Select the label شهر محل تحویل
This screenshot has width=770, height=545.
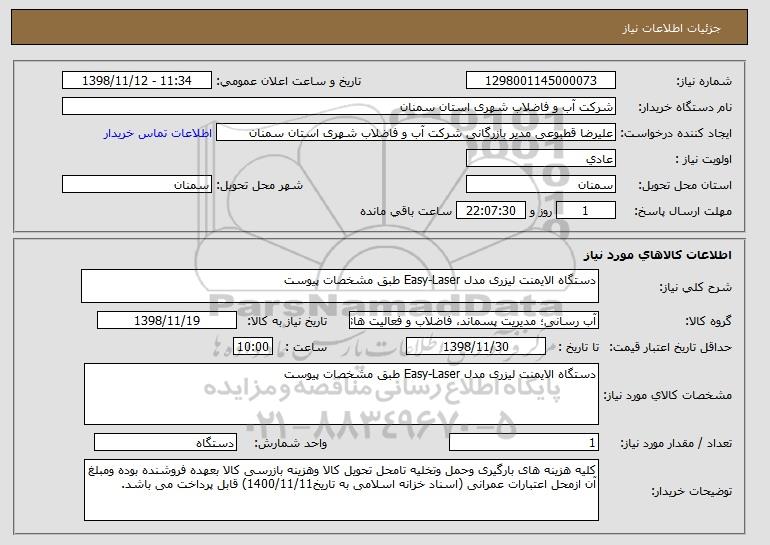[x=260, y=185]
